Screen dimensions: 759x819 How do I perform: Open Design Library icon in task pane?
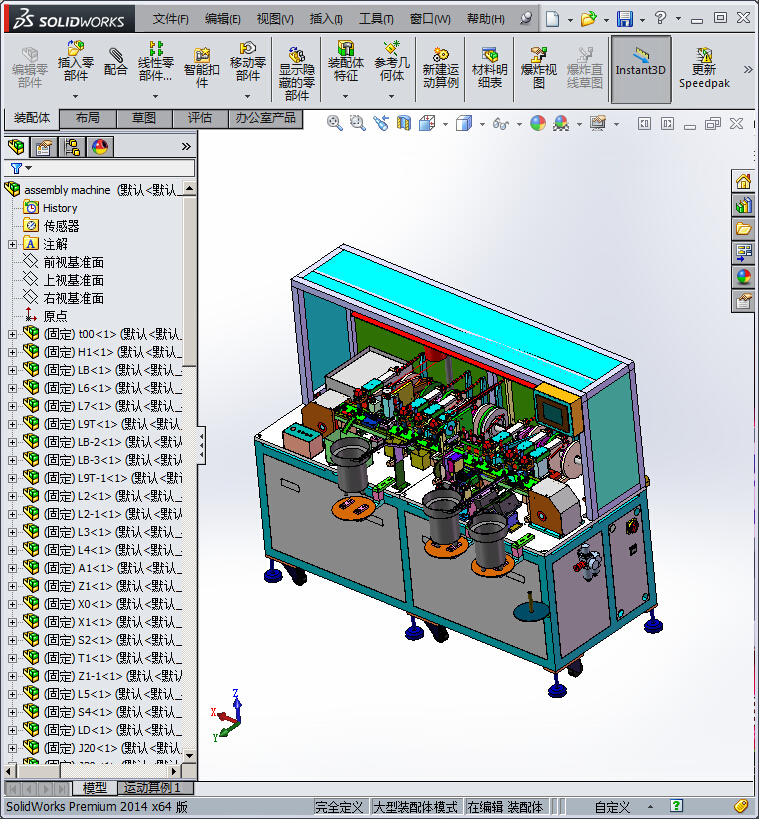point(743,205)
